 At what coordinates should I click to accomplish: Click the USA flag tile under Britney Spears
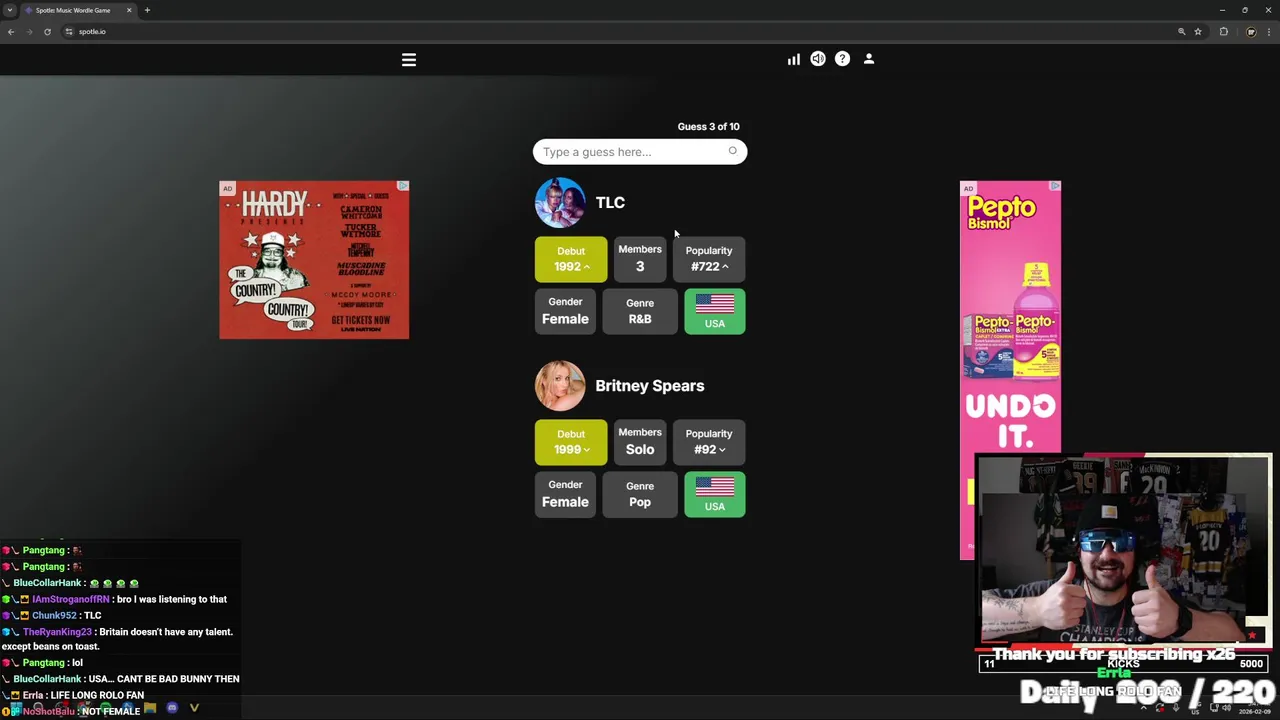[x=715, y=494]
